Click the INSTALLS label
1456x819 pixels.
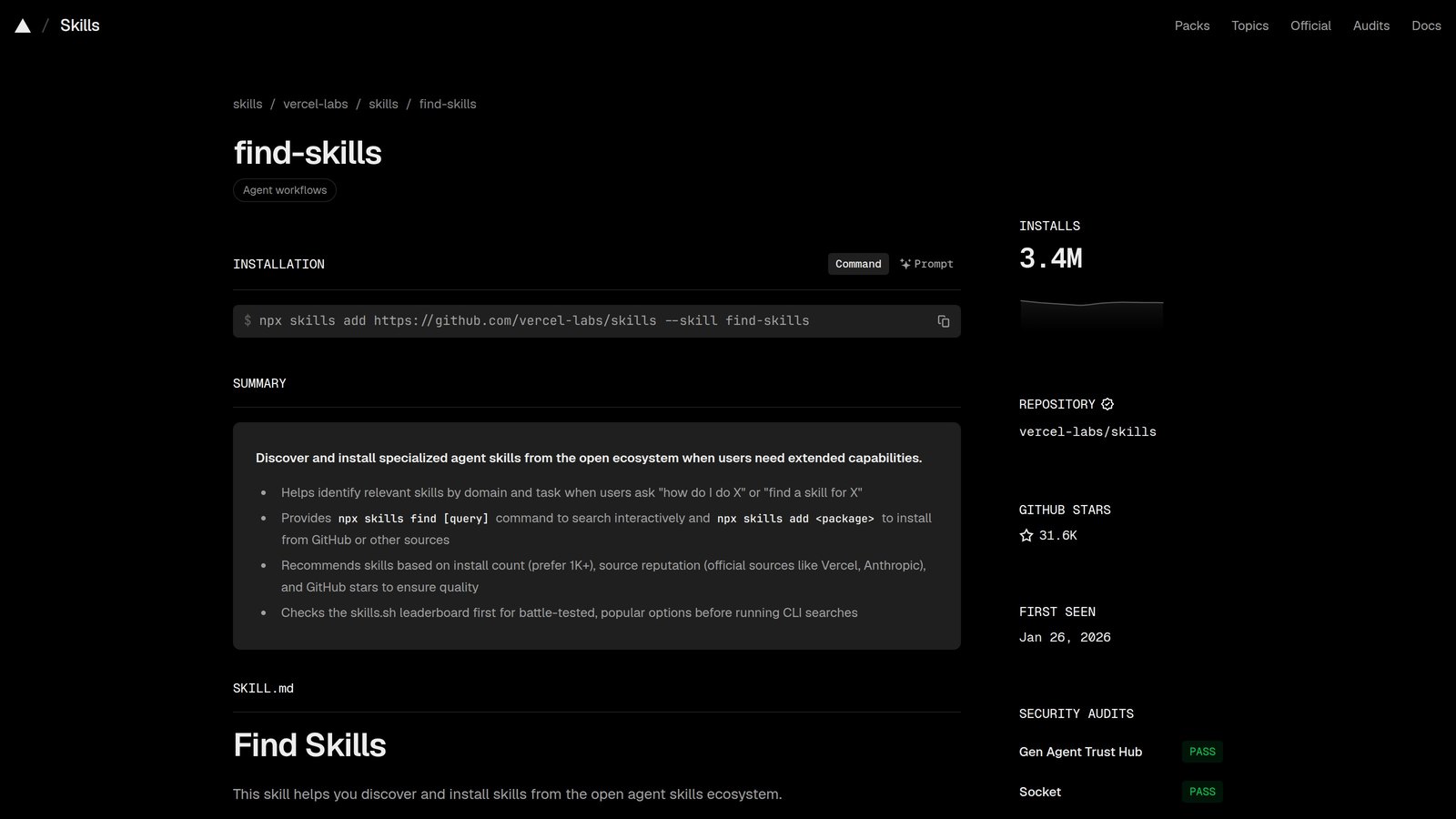pos(1049,226)
